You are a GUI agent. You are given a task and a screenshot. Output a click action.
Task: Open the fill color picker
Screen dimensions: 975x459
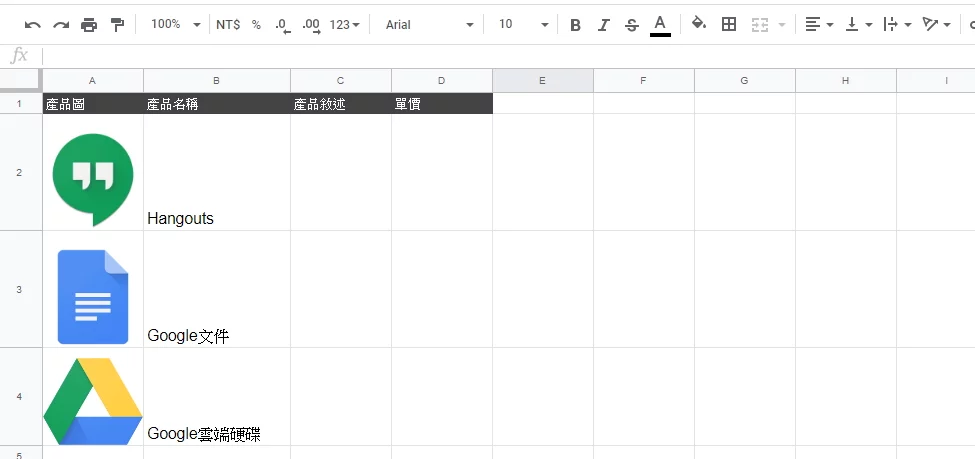[x=699, y=24]
